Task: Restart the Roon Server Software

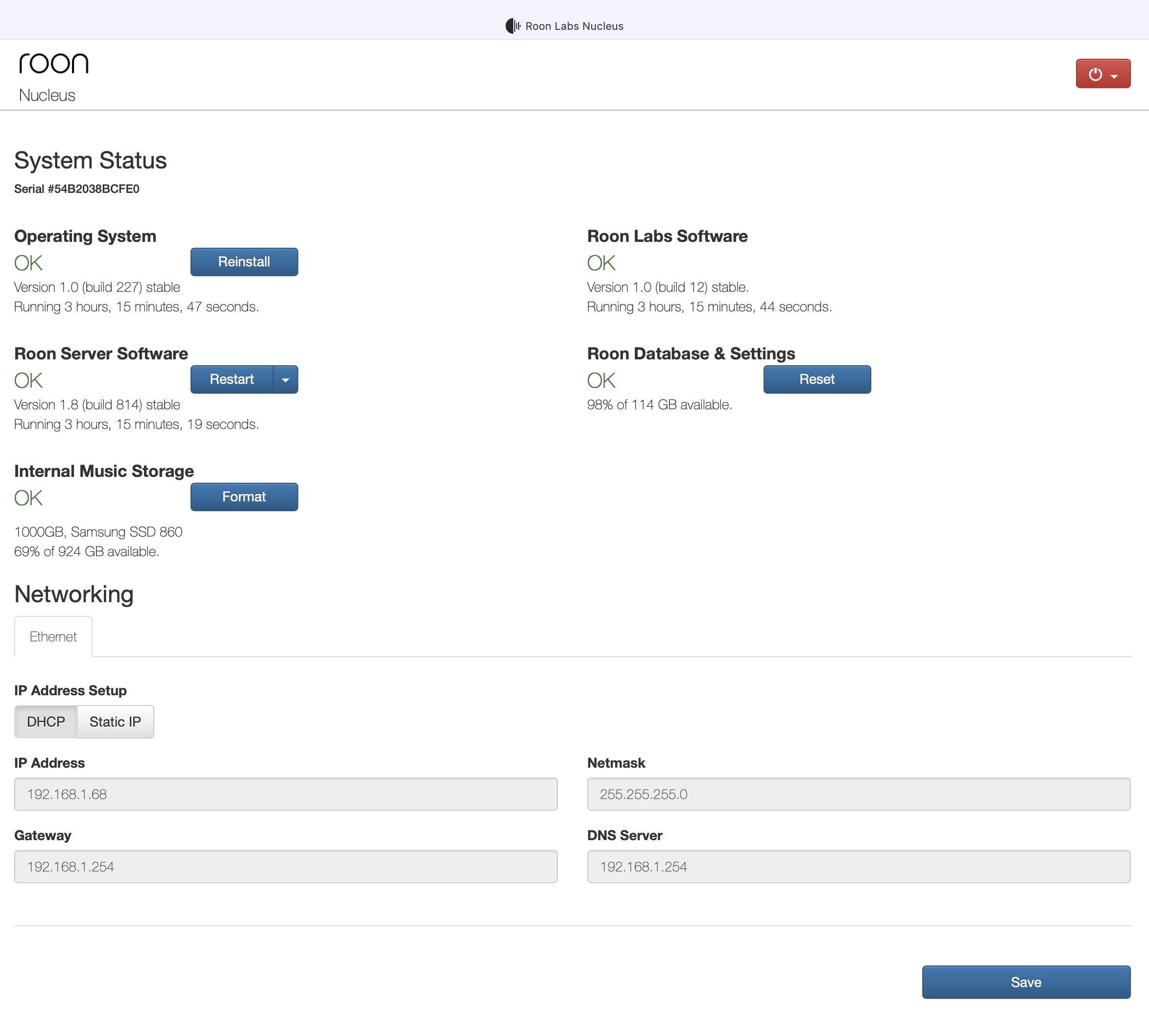Action: [x=232, y=379]
